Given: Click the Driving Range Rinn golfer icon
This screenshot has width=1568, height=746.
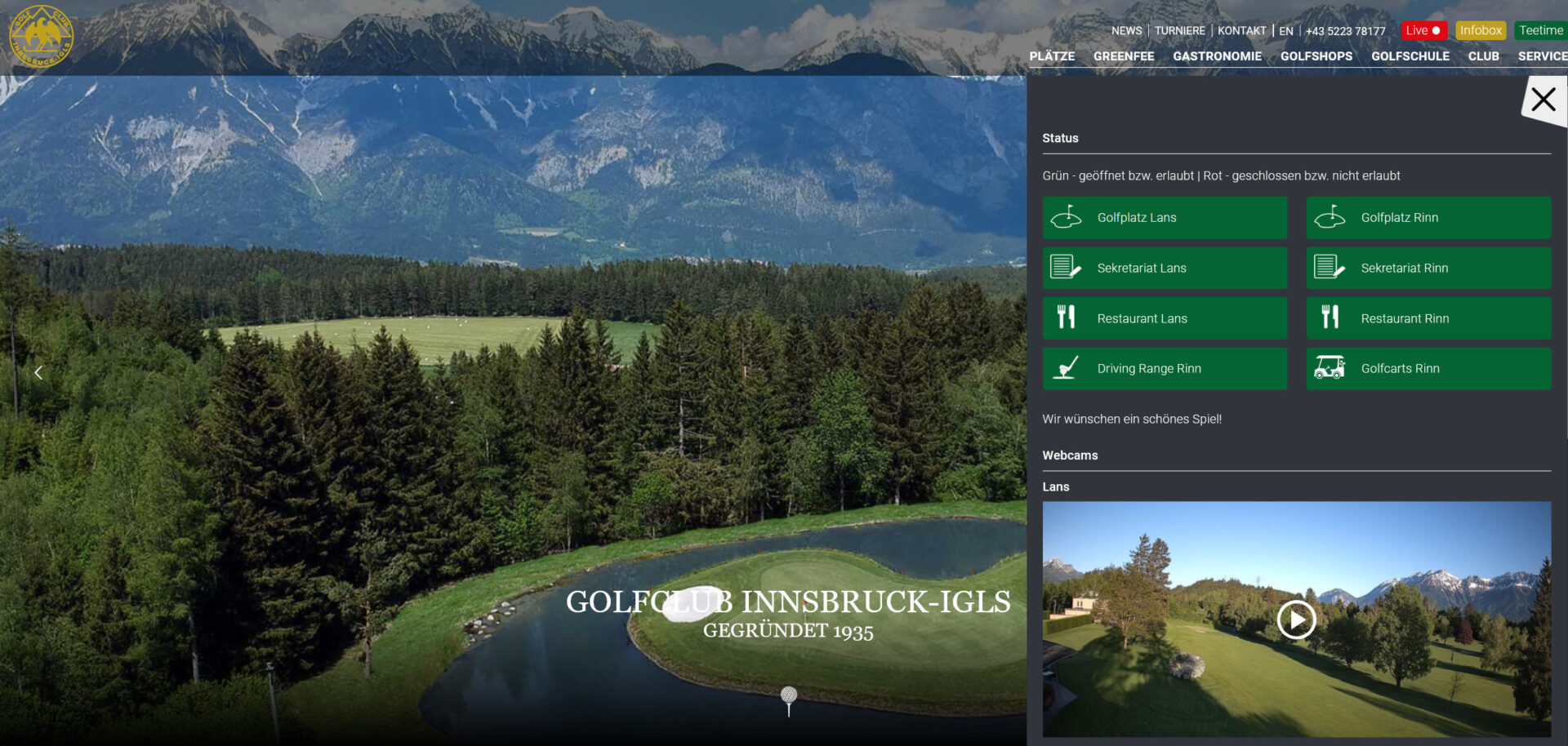Looking at the screenshot, I should [1066, 368].
